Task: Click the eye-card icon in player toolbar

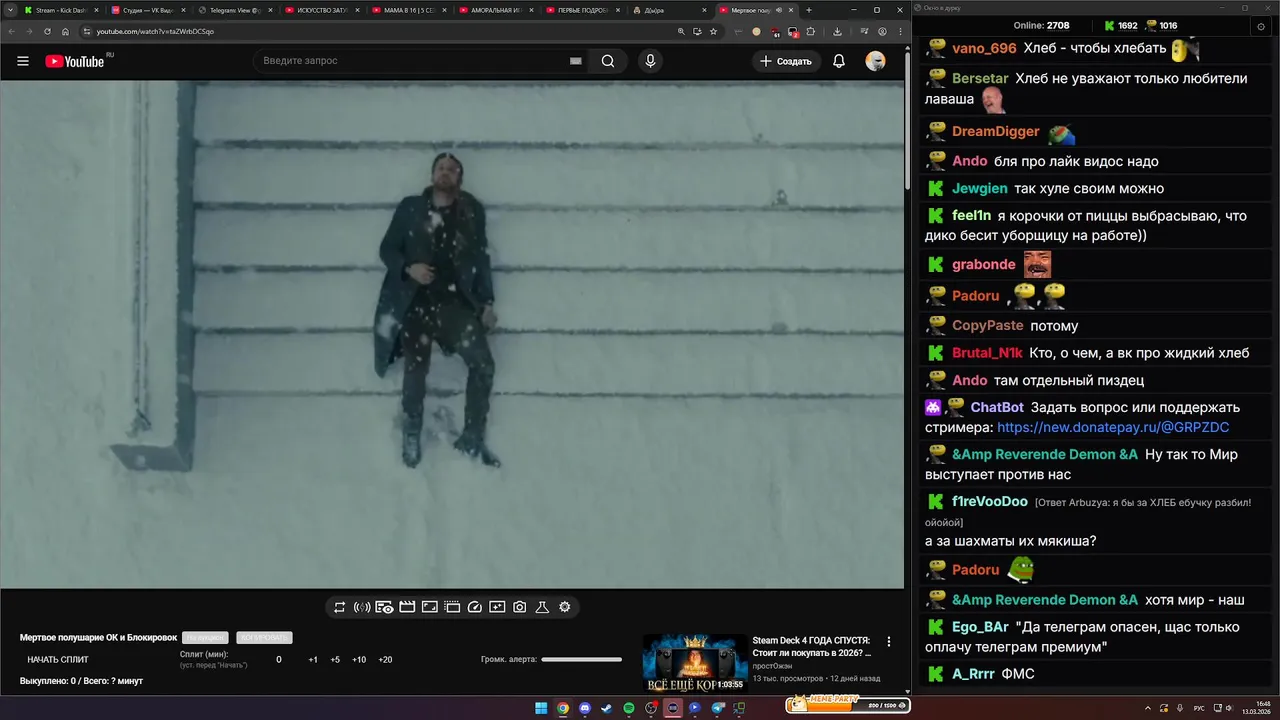Action: (384, 607)
